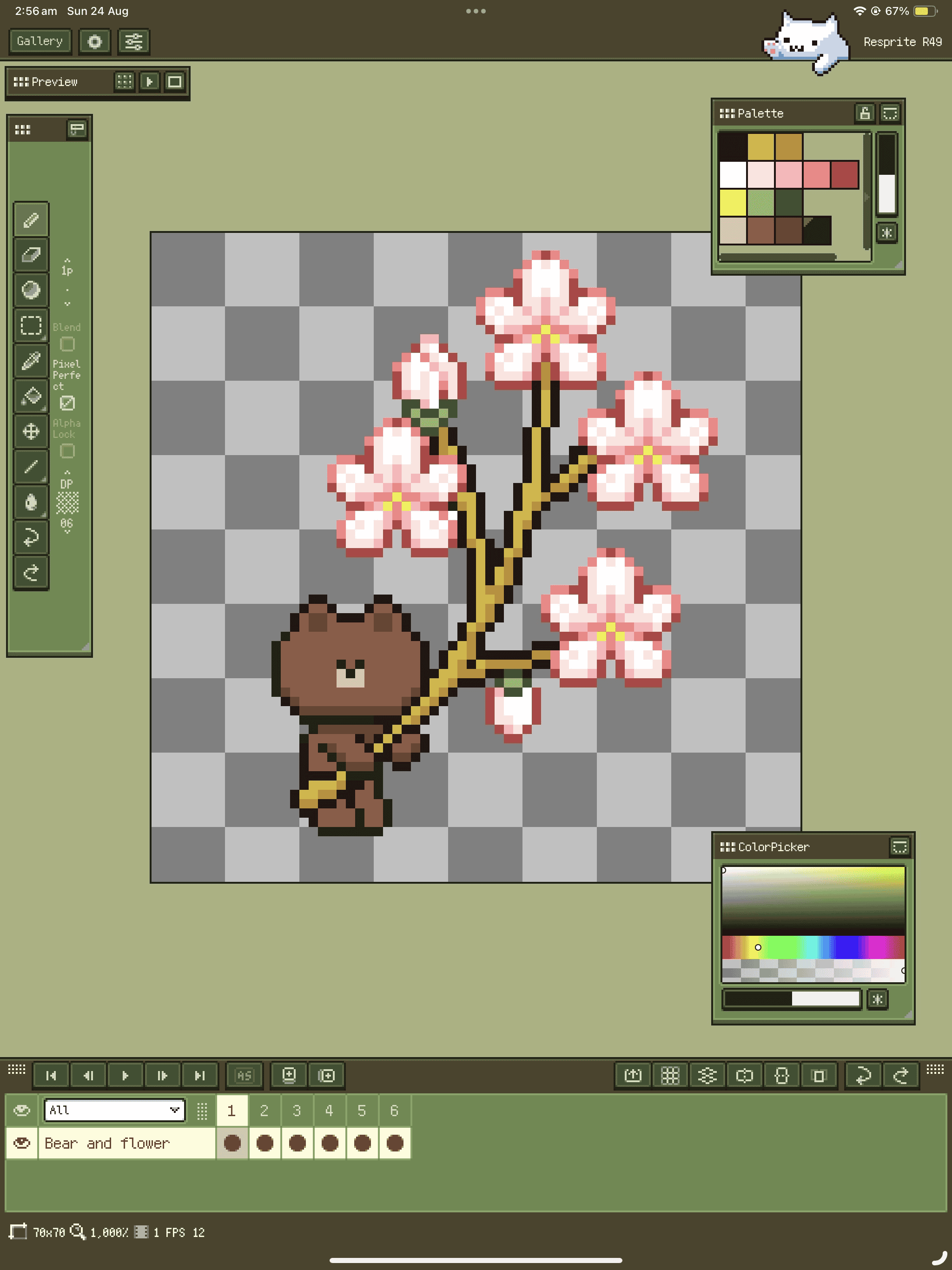Switch to the rectangular Selection tool
The image size is (952, 1270).
(x=32, y=325)
